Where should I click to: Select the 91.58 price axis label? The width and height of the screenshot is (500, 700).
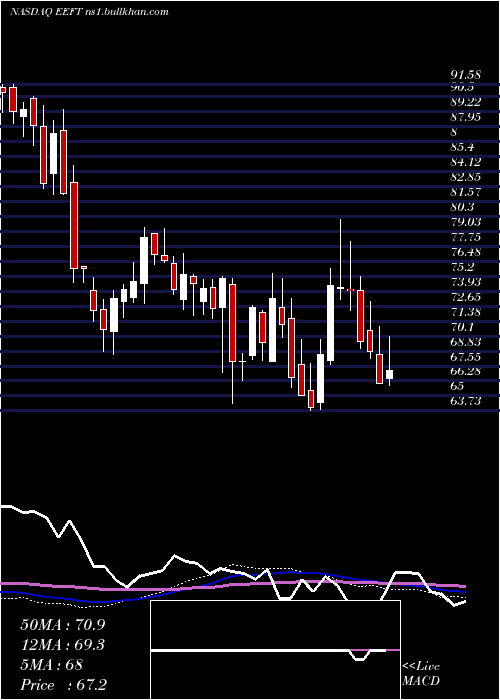coord(466,76)
